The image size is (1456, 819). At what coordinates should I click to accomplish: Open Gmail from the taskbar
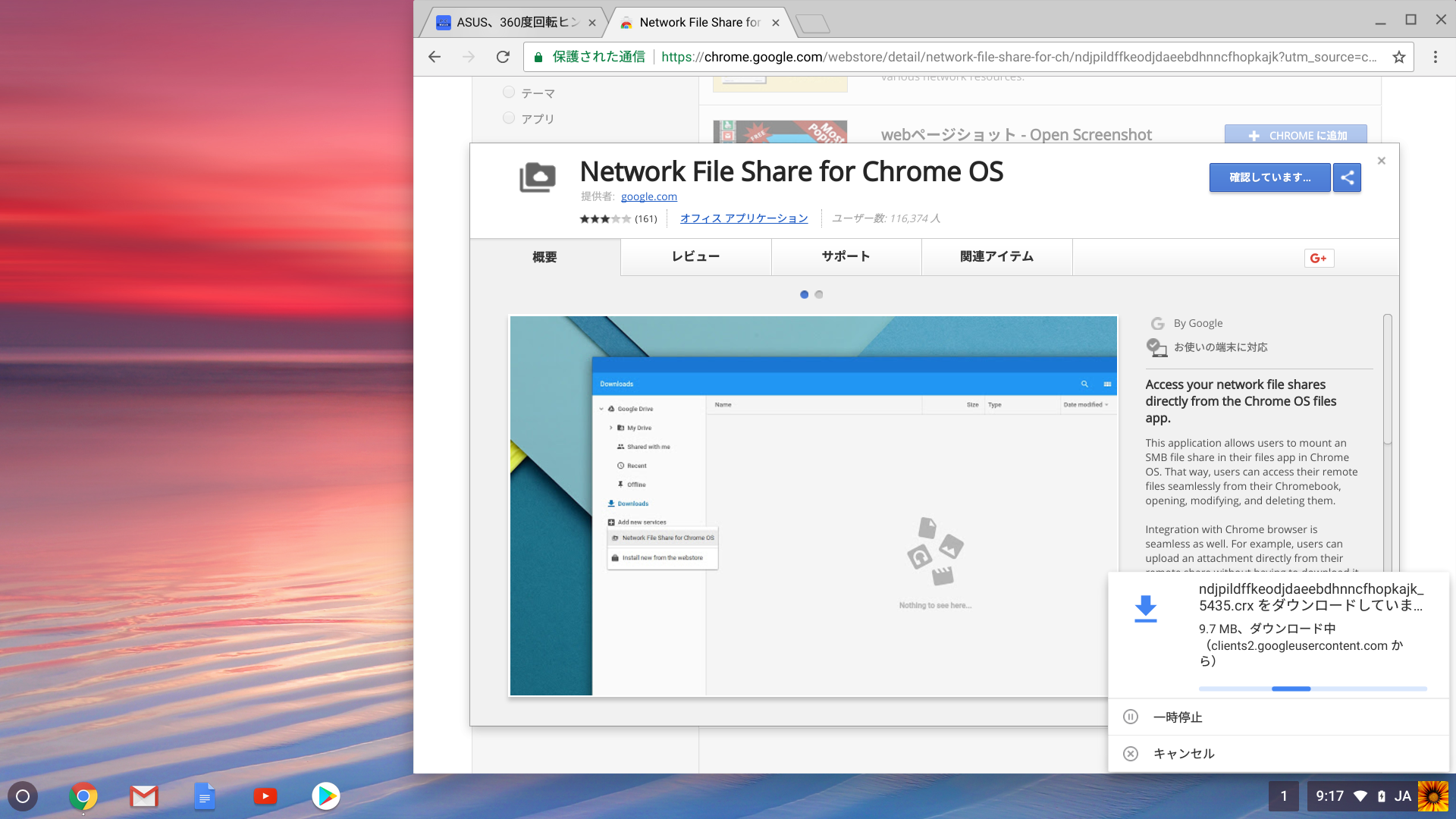click(x=144, y=796)
